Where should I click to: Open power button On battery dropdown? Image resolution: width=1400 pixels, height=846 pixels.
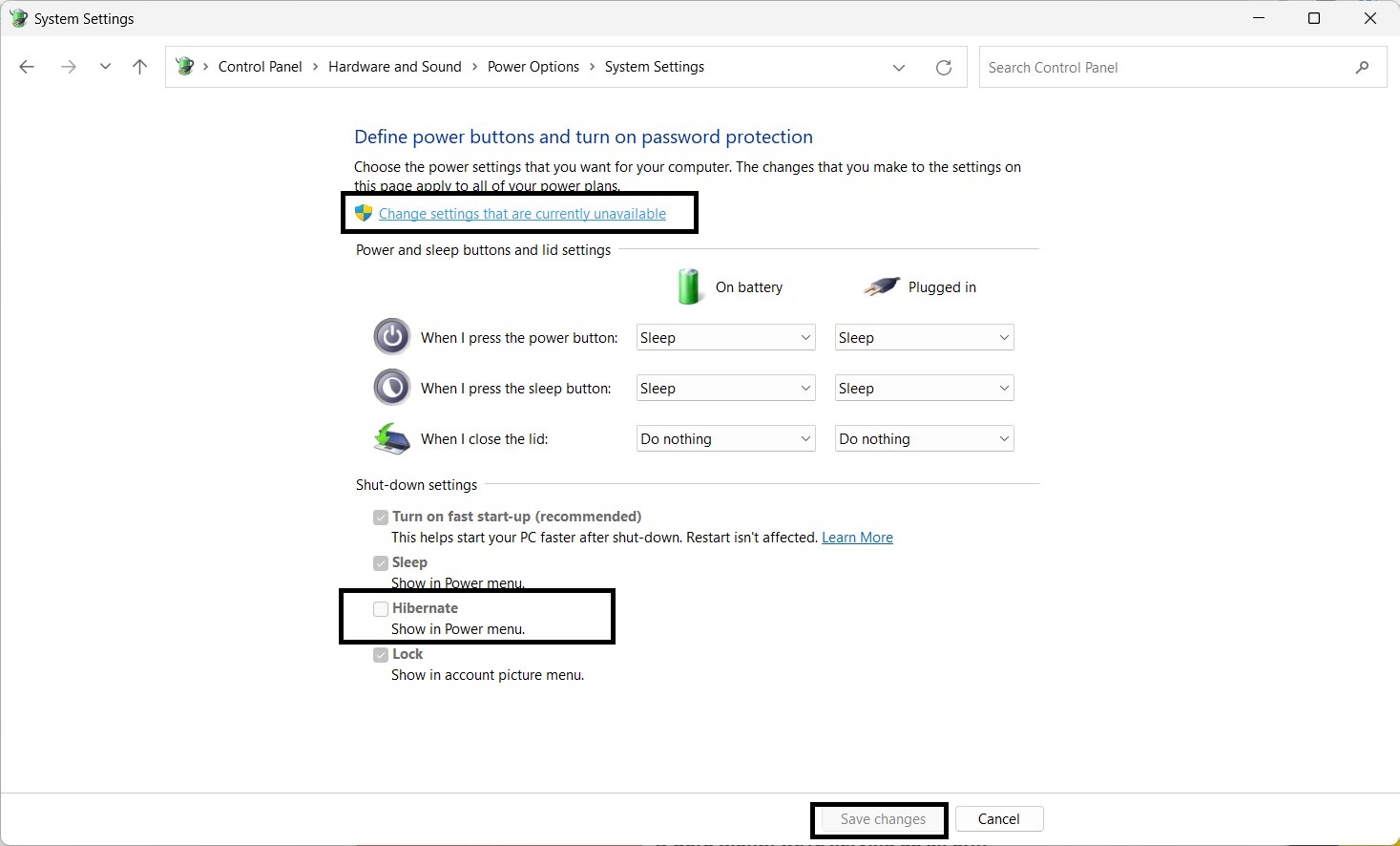[725, 338]
